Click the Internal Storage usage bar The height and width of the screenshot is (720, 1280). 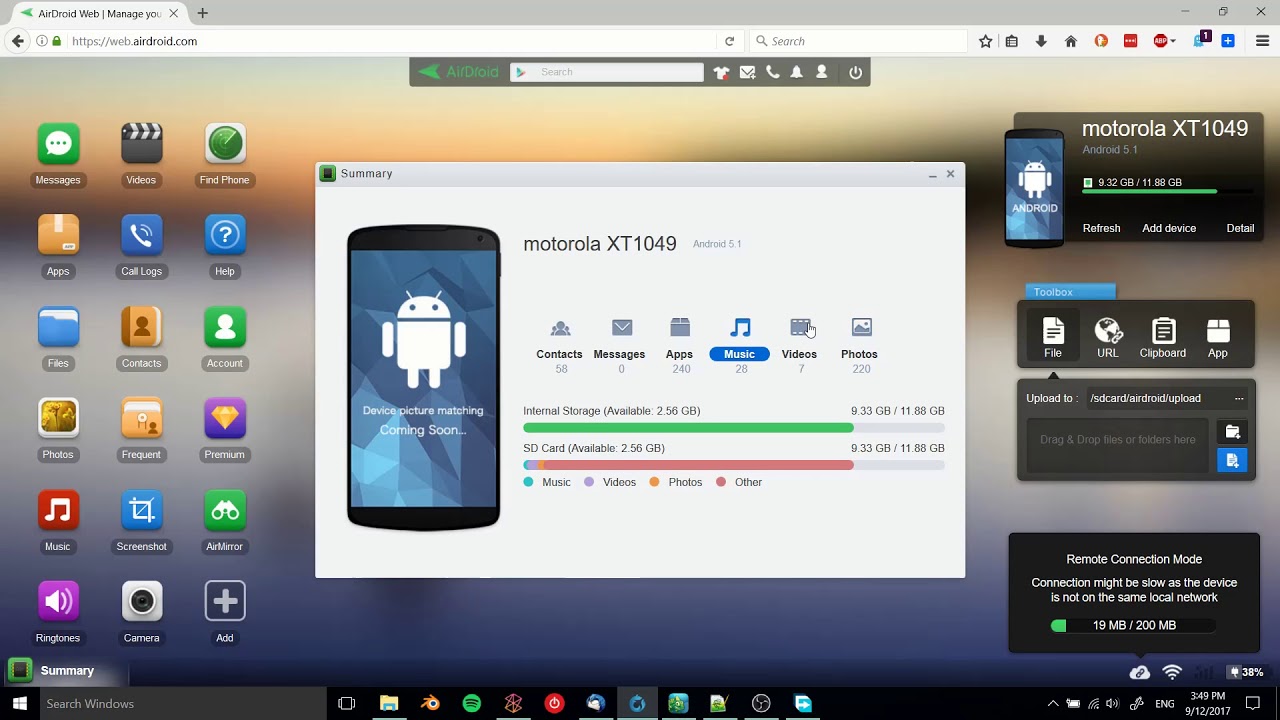pos(734,428)
